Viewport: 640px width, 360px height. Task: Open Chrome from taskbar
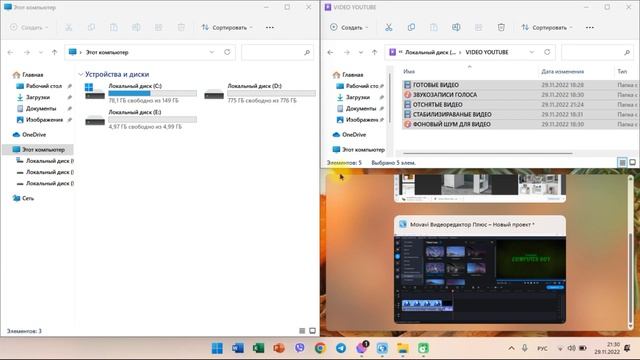tap(320, 348)
